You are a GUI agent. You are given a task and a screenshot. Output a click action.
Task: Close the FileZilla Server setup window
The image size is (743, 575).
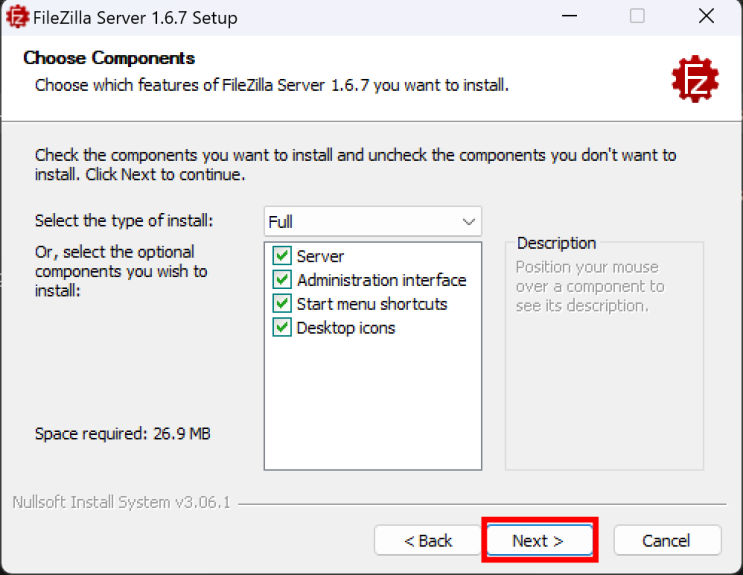click(x=706, y=17)
